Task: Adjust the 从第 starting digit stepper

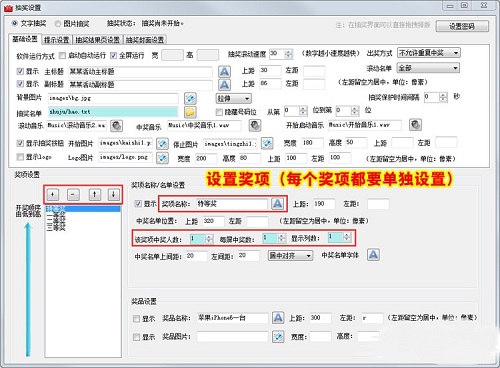Action: coord(303,110)
